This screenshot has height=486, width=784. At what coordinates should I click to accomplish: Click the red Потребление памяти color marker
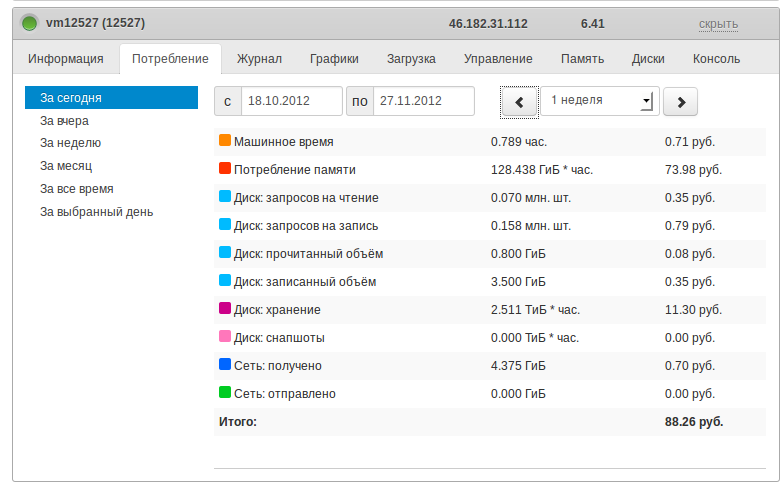click(225, 169)
